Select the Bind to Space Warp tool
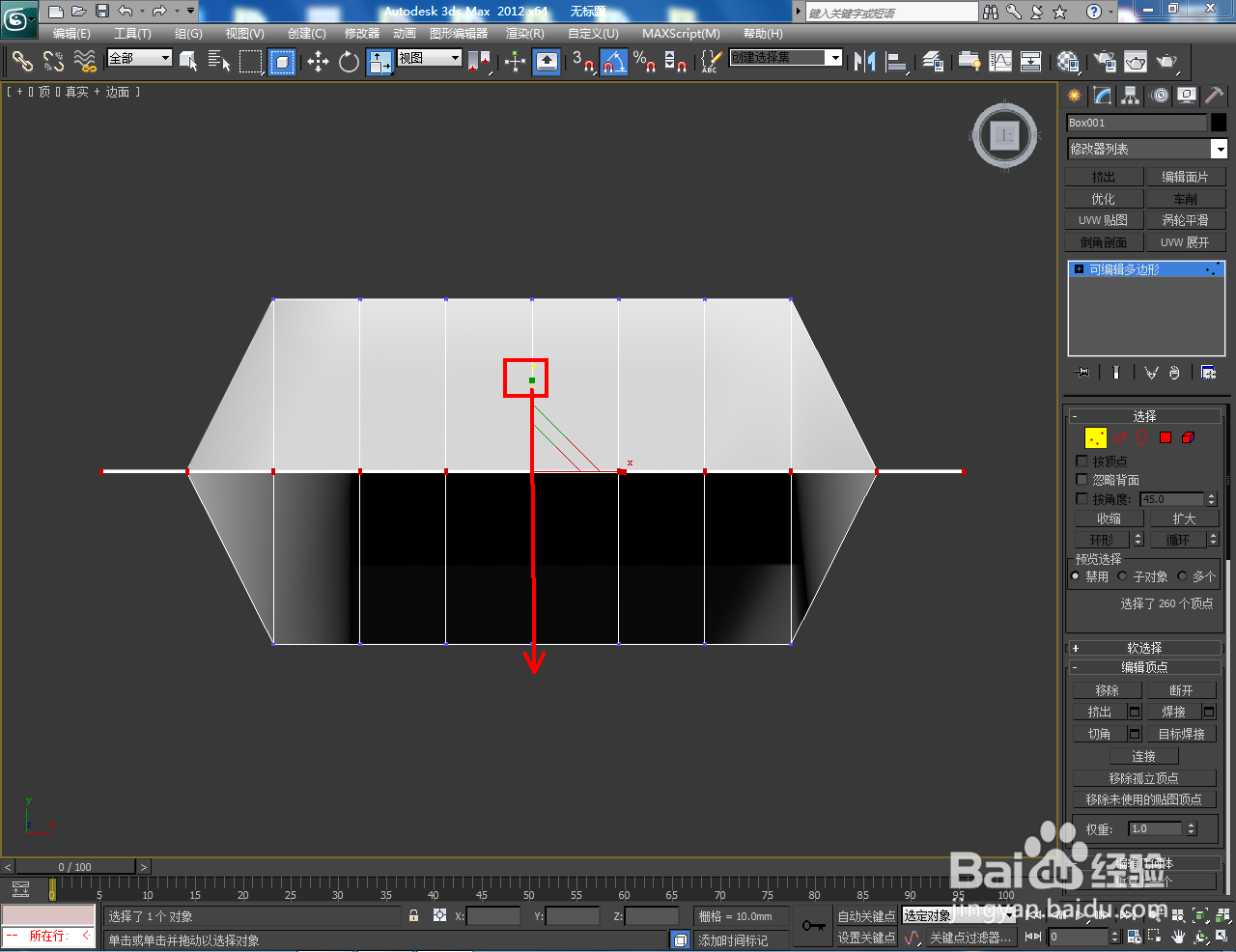 click(85, 62)
